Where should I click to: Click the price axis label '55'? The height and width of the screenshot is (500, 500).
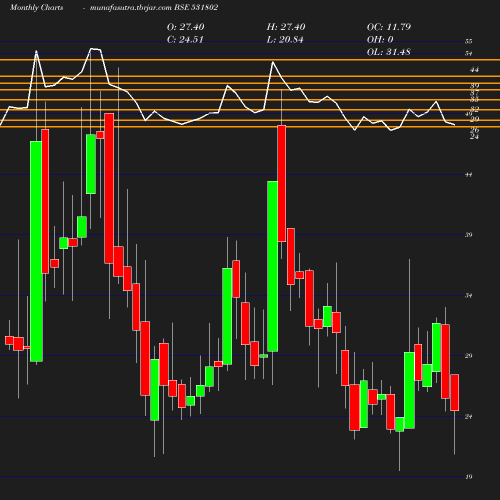[469, 42]
